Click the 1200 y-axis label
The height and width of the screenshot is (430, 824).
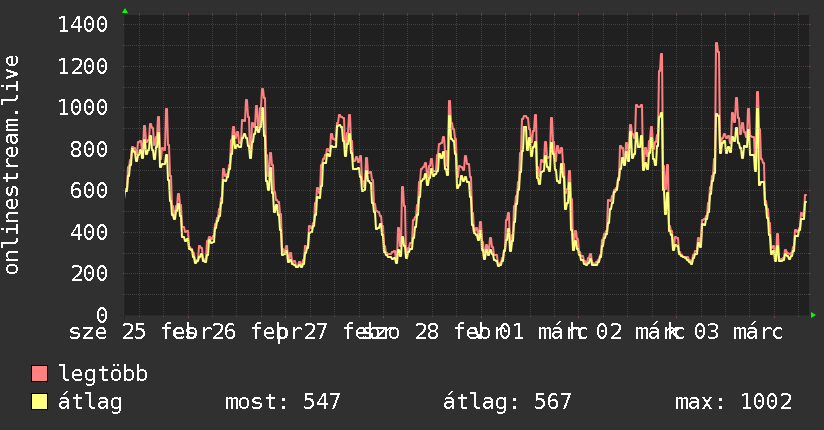pos(83,66)
